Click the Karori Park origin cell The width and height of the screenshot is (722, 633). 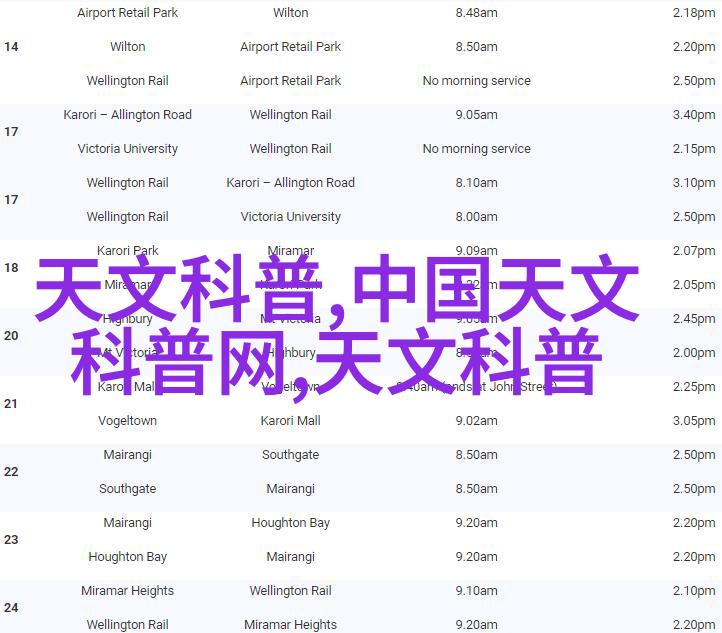[127, 251]
